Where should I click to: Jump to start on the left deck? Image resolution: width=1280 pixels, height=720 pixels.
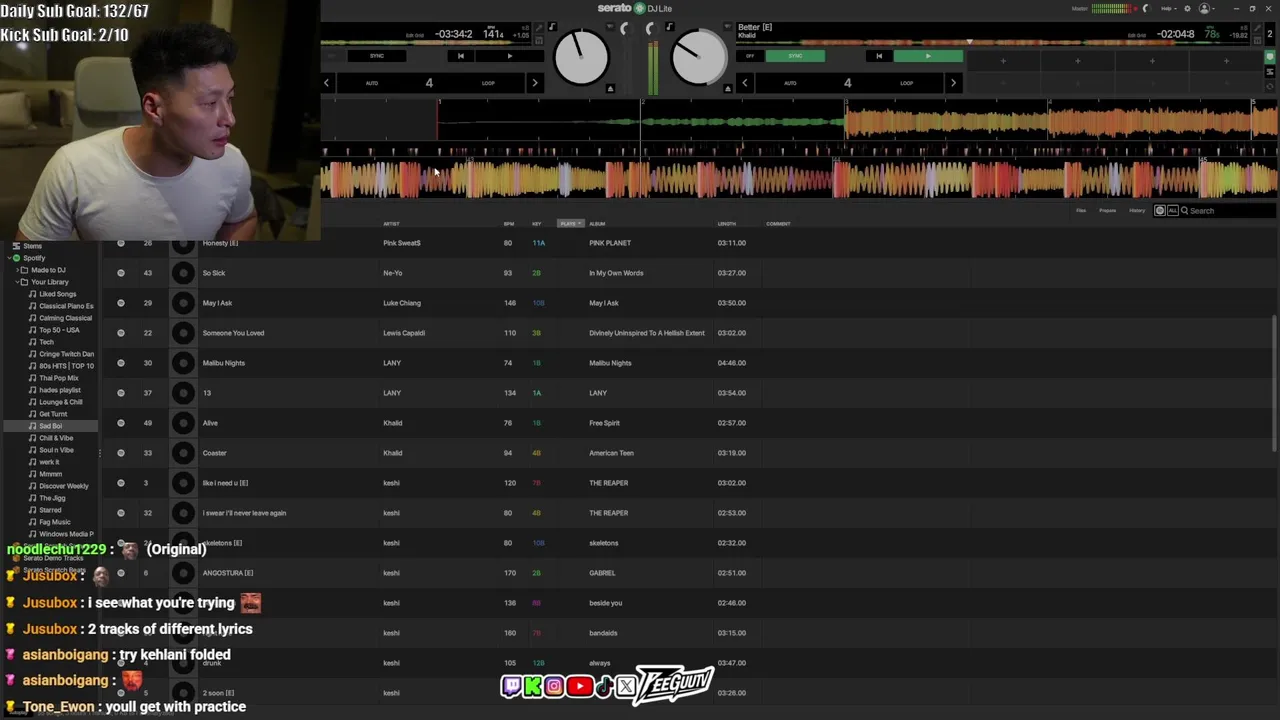[x=460, y=56]
